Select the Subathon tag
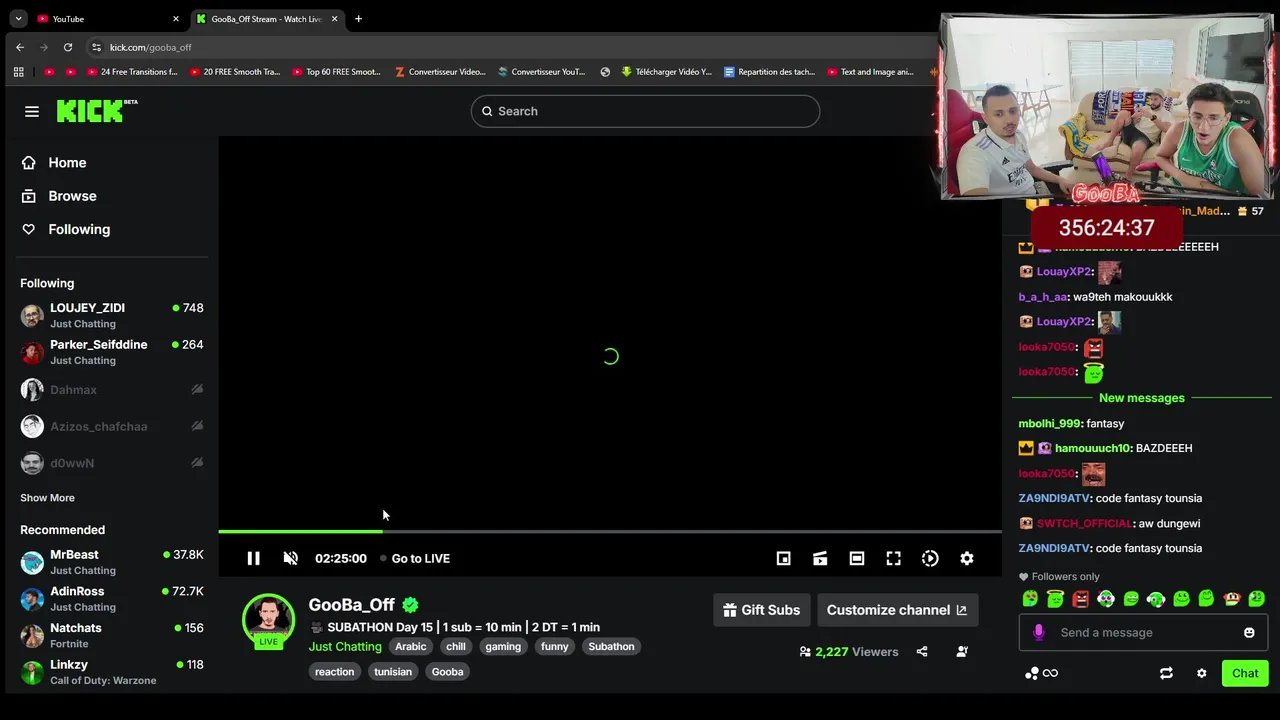Viewport: 1280px width, 720px height. coord(611,646)
